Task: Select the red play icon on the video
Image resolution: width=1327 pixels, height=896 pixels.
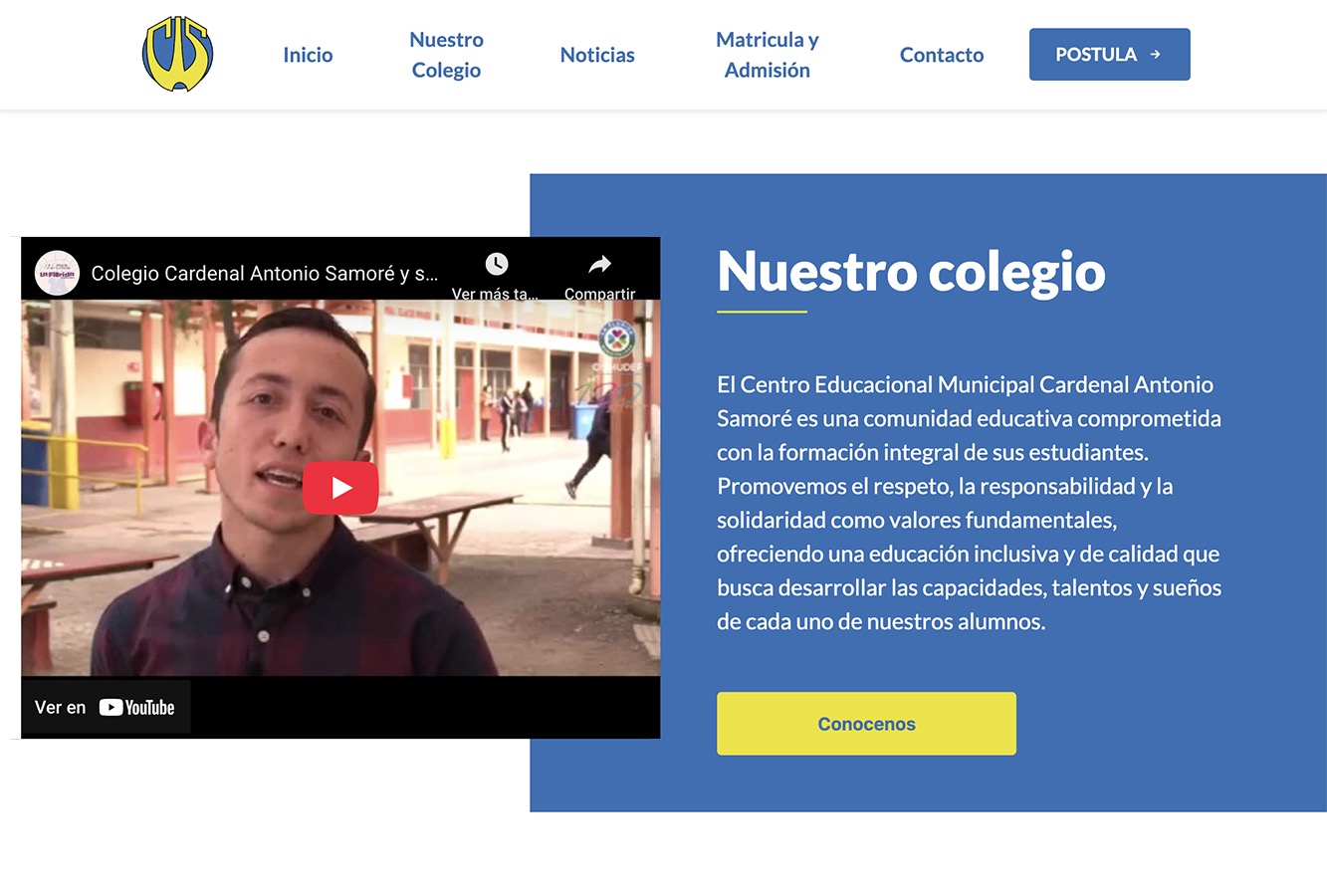Action: [340, 487]
